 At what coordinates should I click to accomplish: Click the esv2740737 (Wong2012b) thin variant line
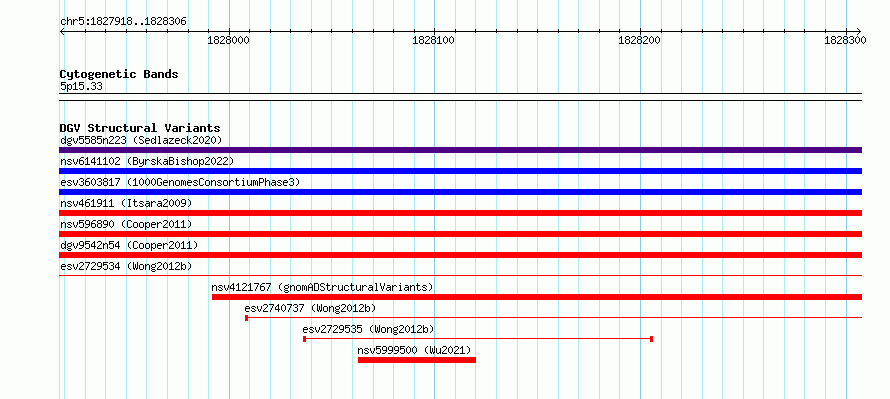point(553,318)
